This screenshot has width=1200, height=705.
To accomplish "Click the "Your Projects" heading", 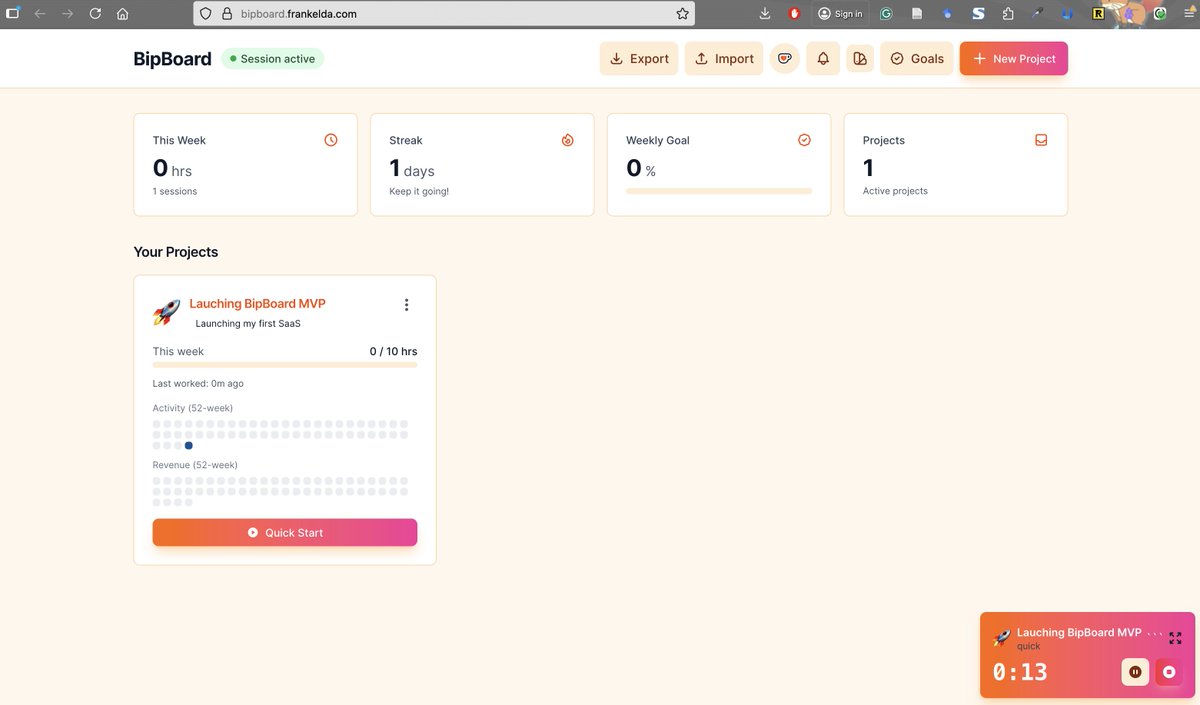I will click(x=176, y=252).
